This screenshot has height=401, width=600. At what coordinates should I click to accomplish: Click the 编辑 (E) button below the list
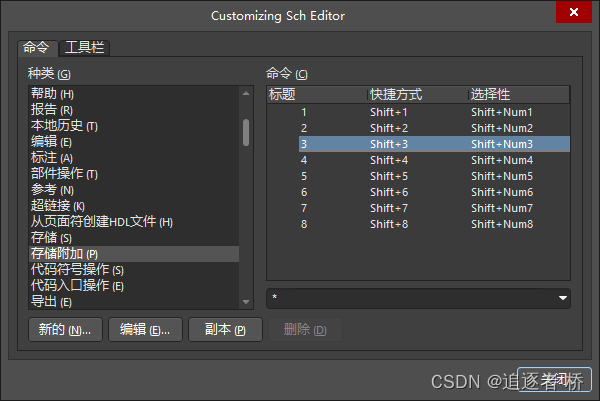[x=145, y=330]
